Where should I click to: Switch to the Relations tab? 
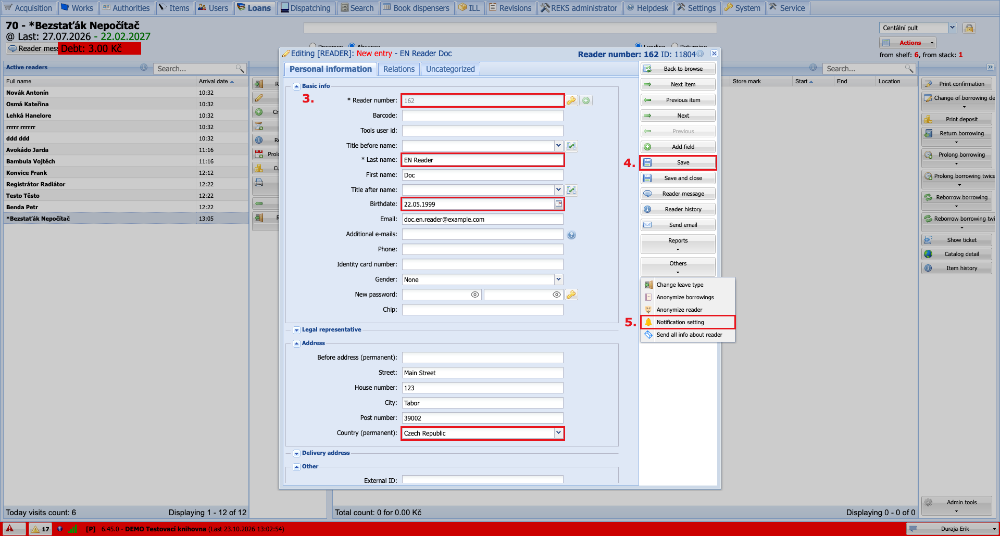click(399, 69)
